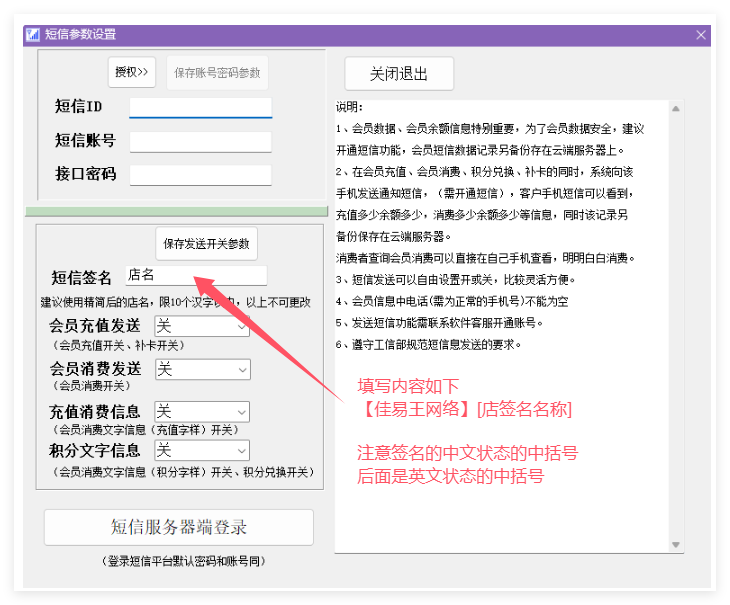
Task: Click text line starting 3、短信发送可以自由设置
Action: [455, 280]
